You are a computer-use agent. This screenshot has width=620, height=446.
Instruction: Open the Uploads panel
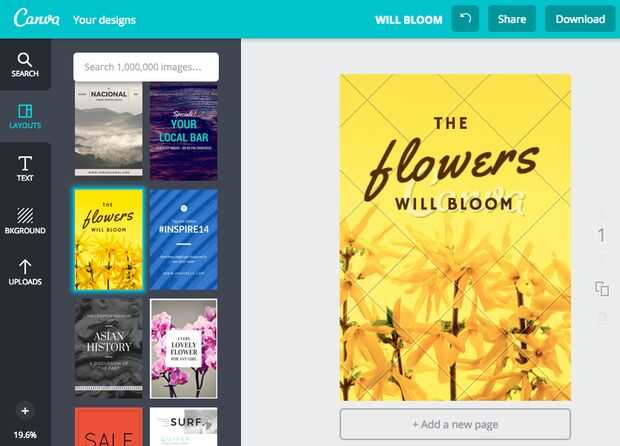(x=25, y=272)
